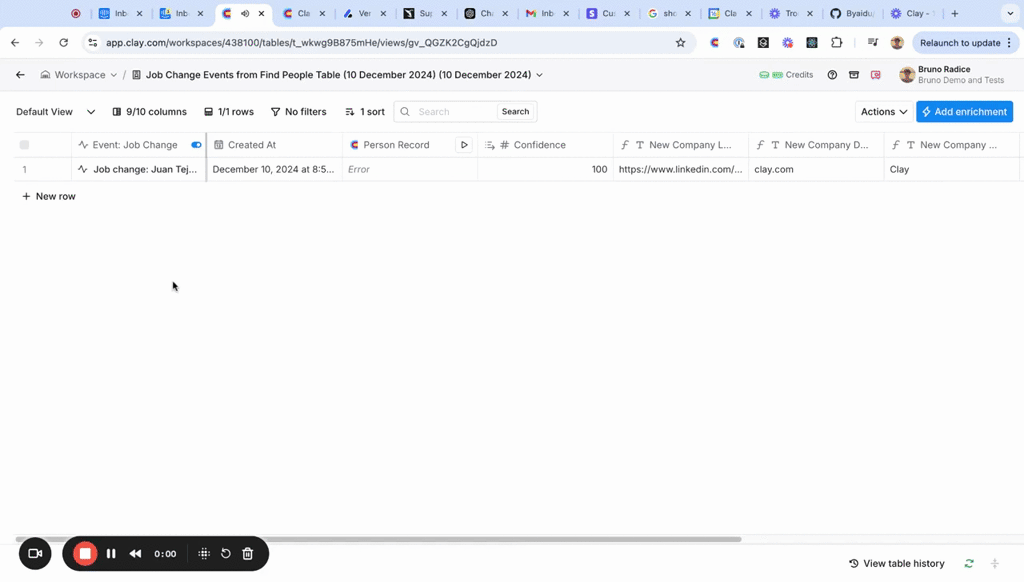Open the Actions dropdown
This screenshot has height=582, width=1024.
point(881,111)
